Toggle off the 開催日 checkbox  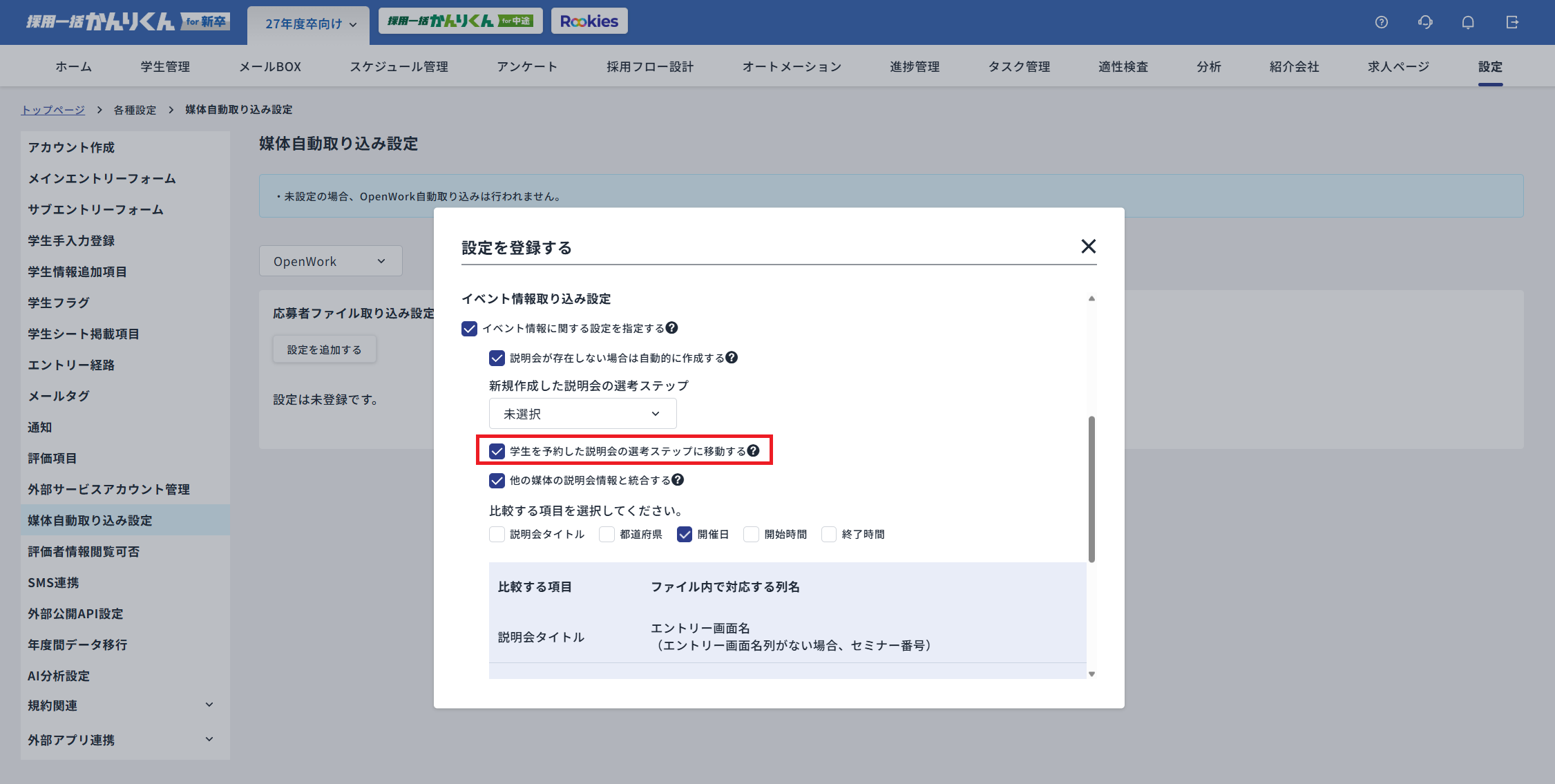point(684,534)
